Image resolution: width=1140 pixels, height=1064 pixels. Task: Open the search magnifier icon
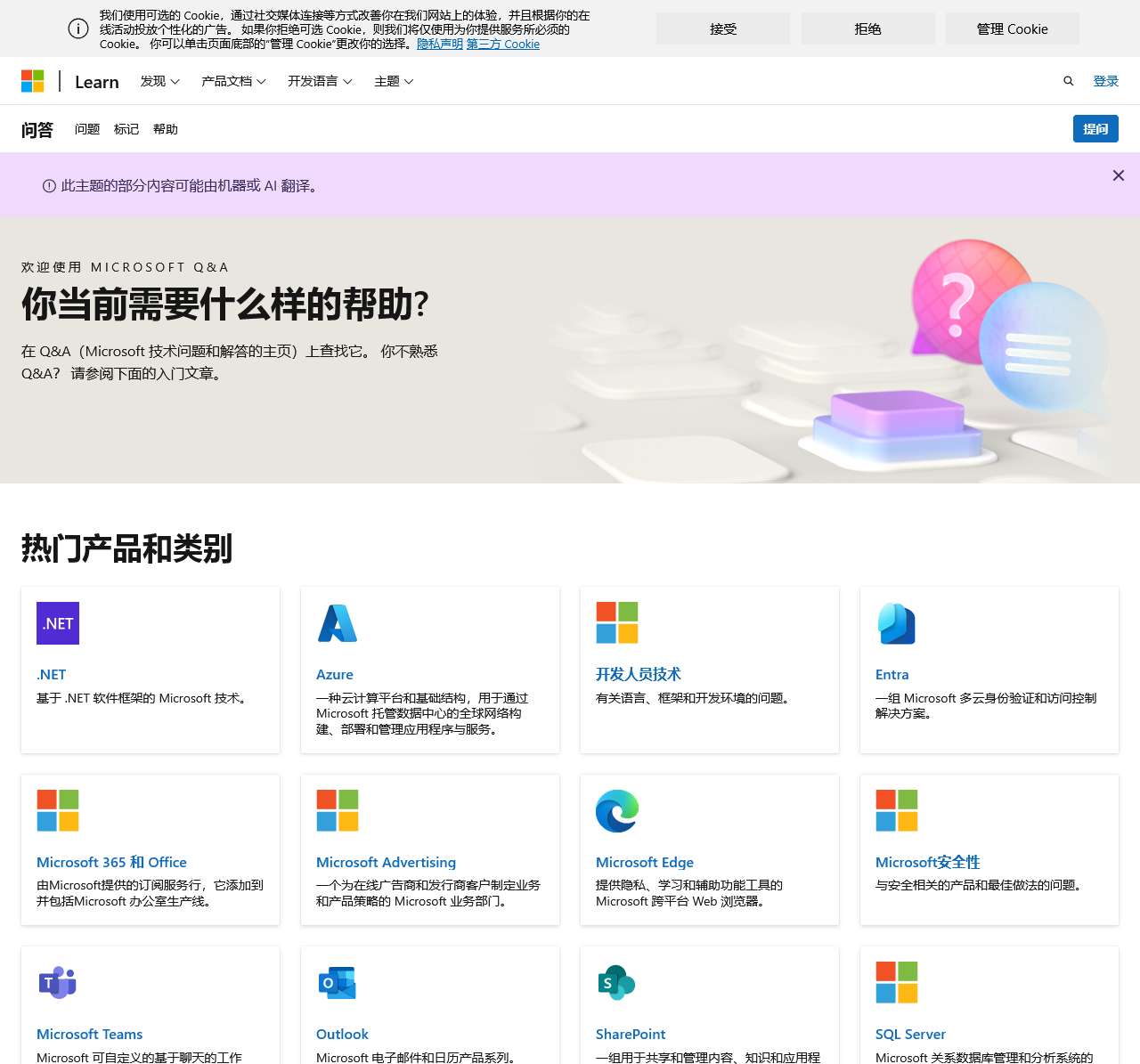[1068, 81]
